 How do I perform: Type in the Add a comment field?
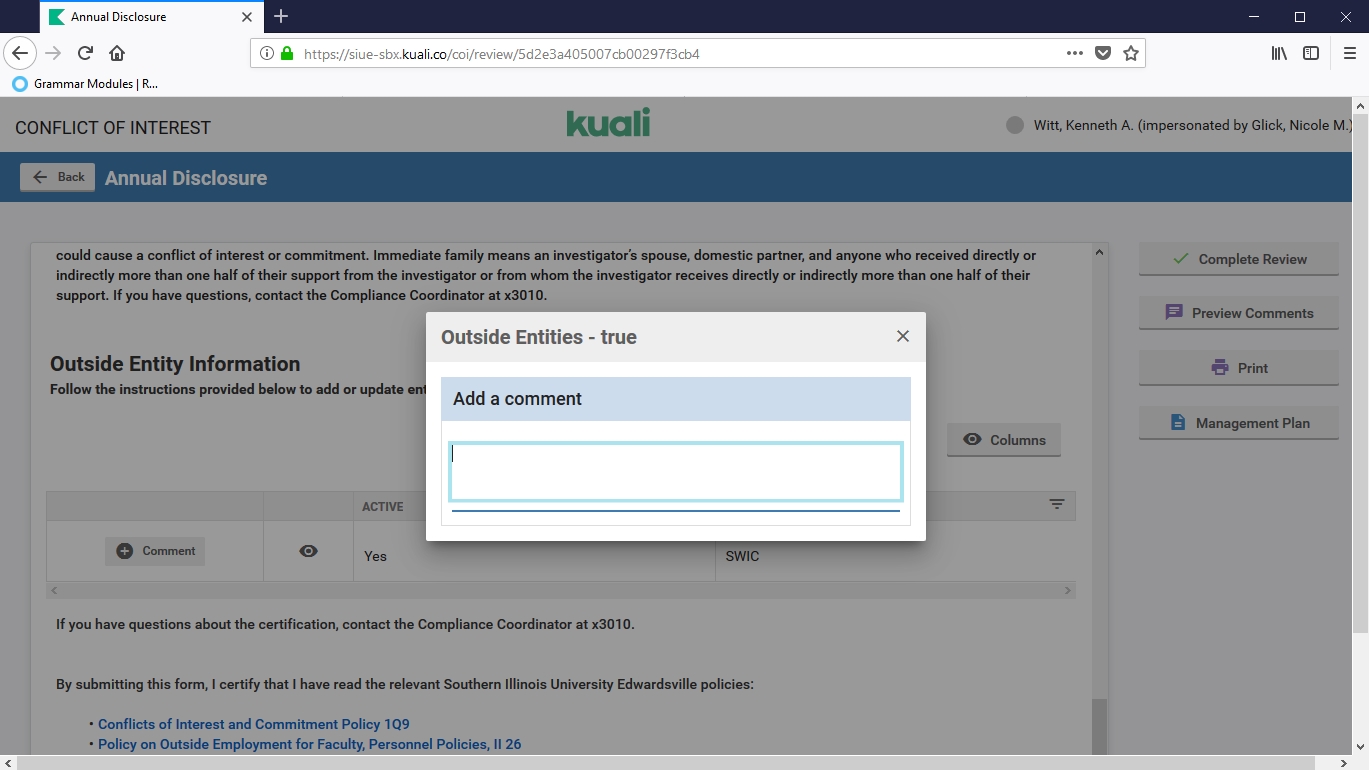(675, 471)
